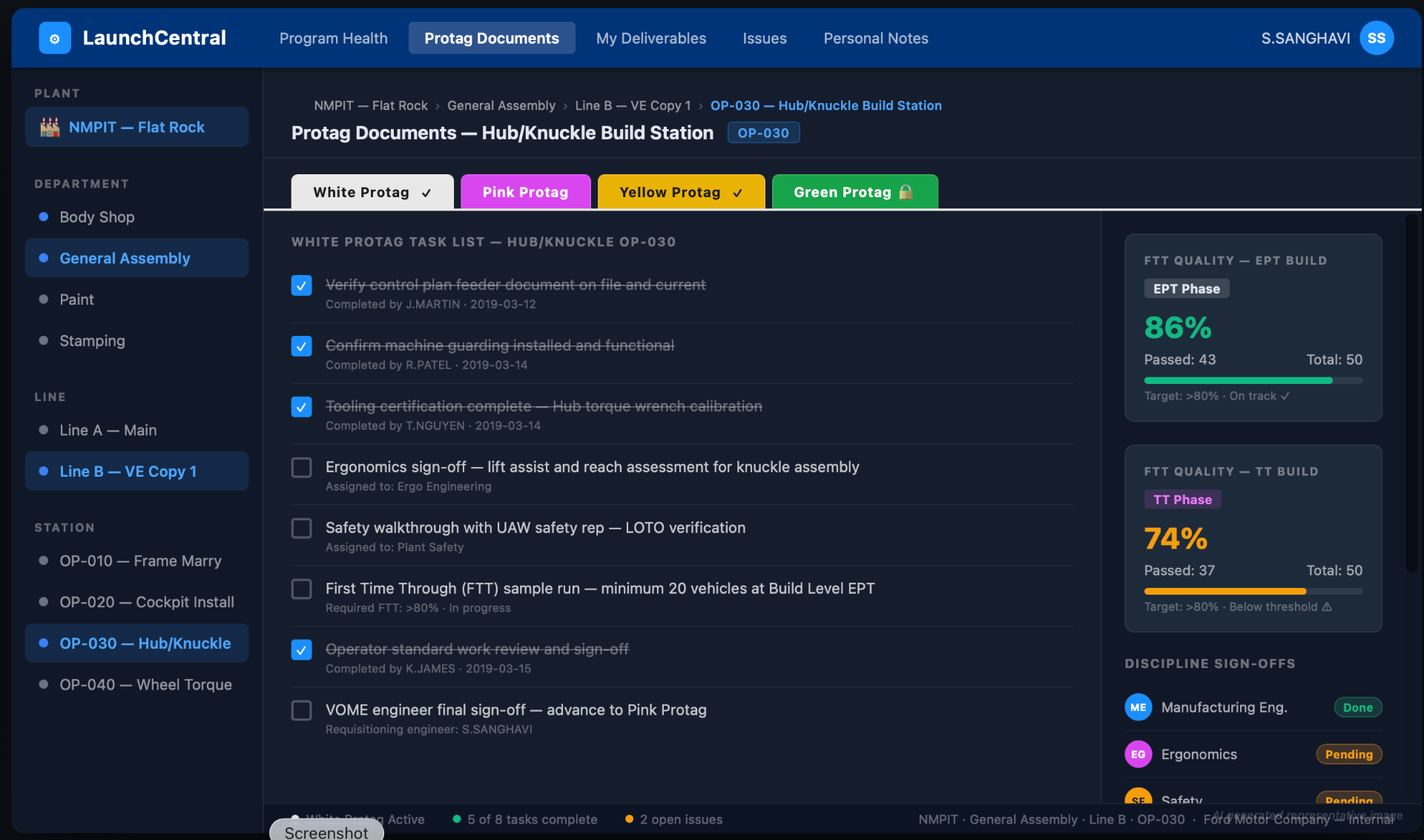Tick the VOME engineer final sign-off checkbox

pos(301,710)
